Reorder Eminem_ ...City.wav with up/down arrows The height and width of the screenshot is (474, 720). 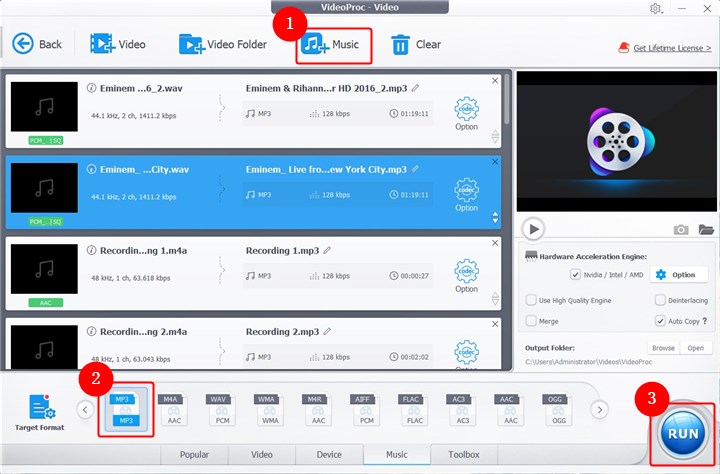tap(495, 218)
